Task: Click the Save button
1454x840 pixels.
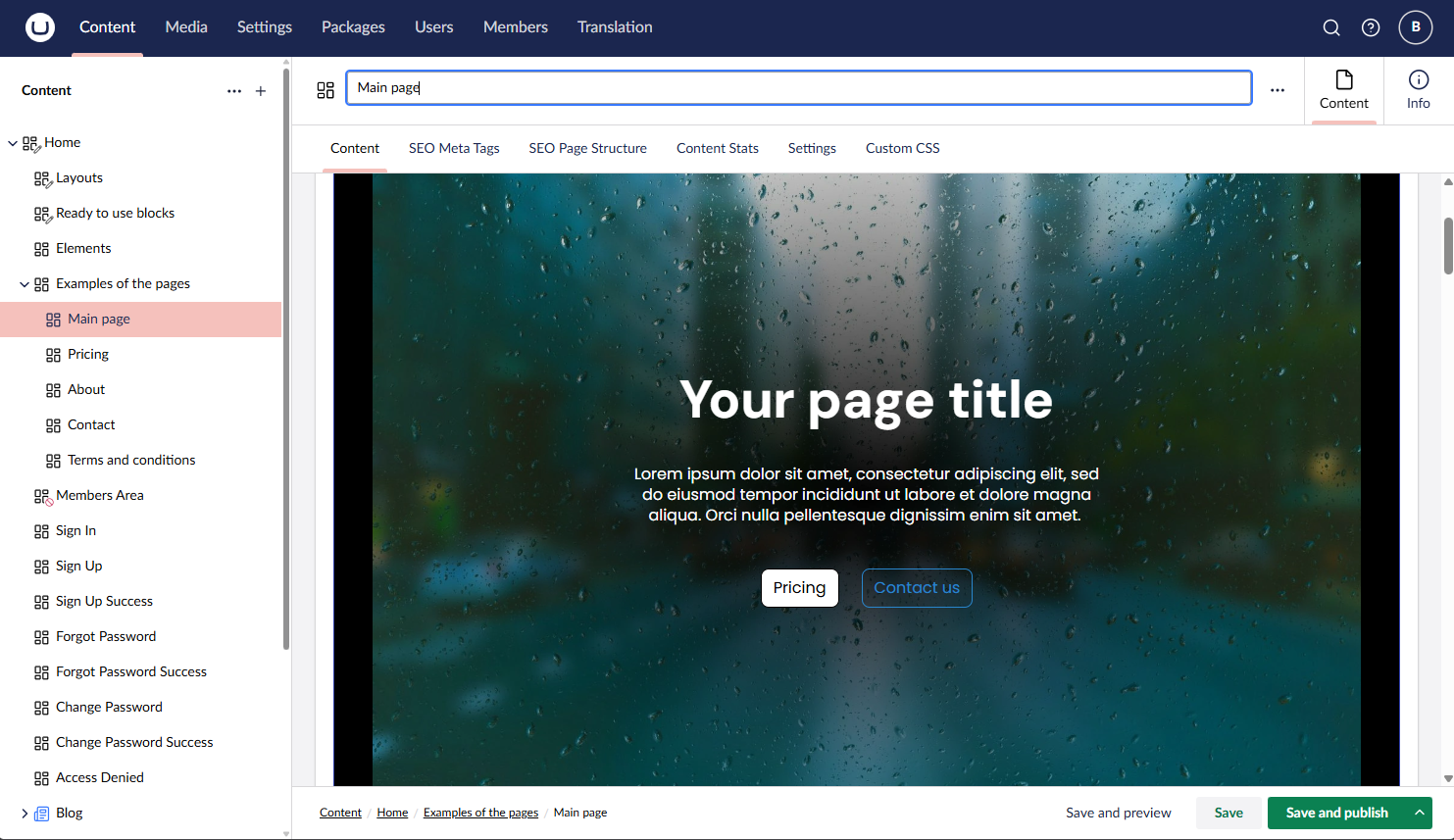Action: 1228,813
